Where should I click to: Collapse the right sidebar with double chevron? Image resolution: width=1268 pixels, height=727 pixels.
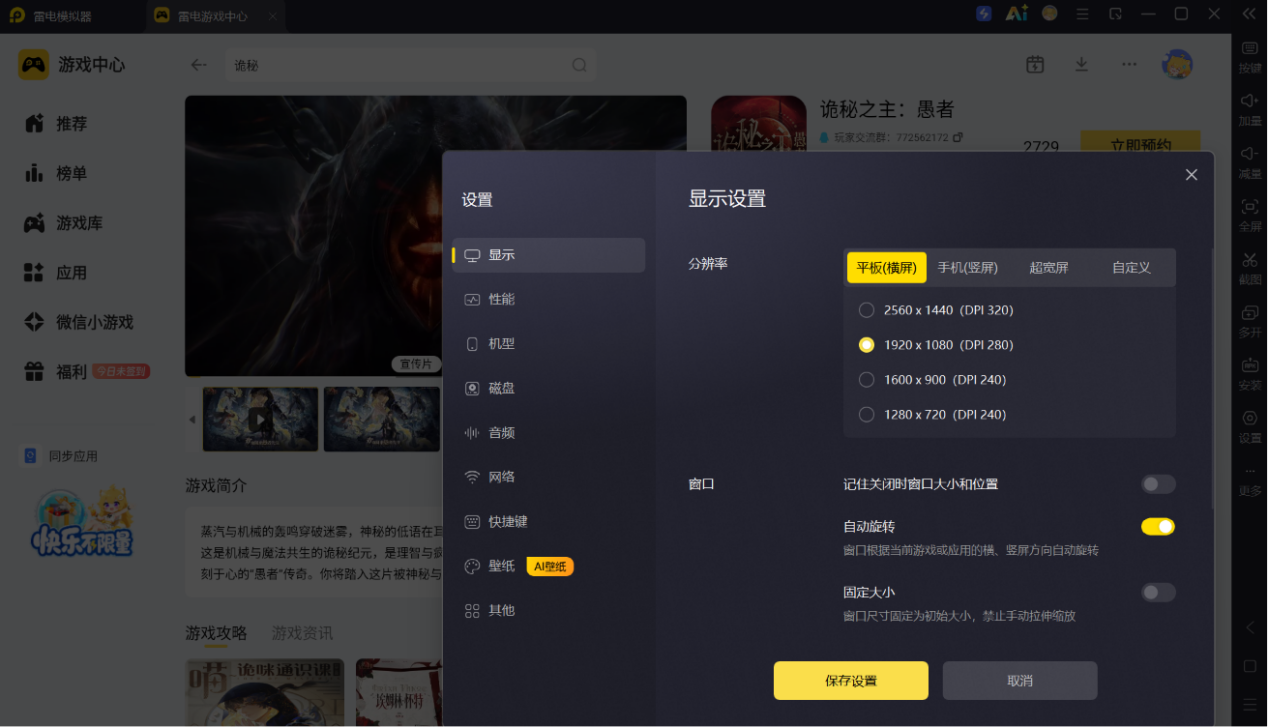[x=1249, y=14]
